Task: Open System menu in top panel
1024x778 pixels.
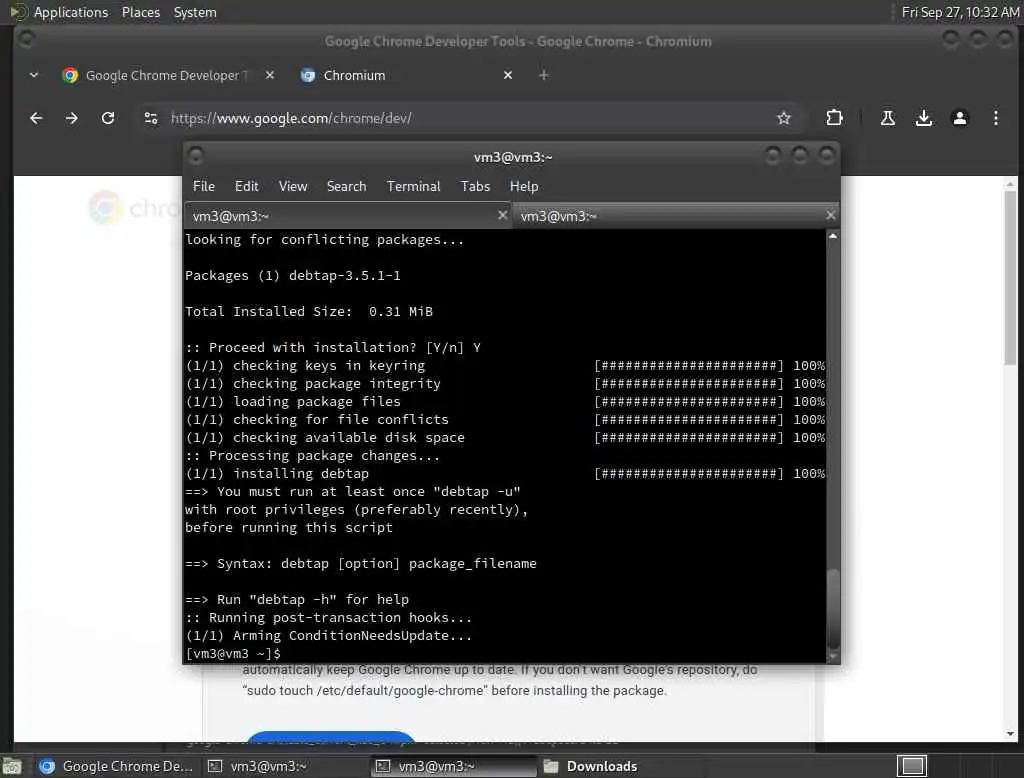Action: coord(195,12)
